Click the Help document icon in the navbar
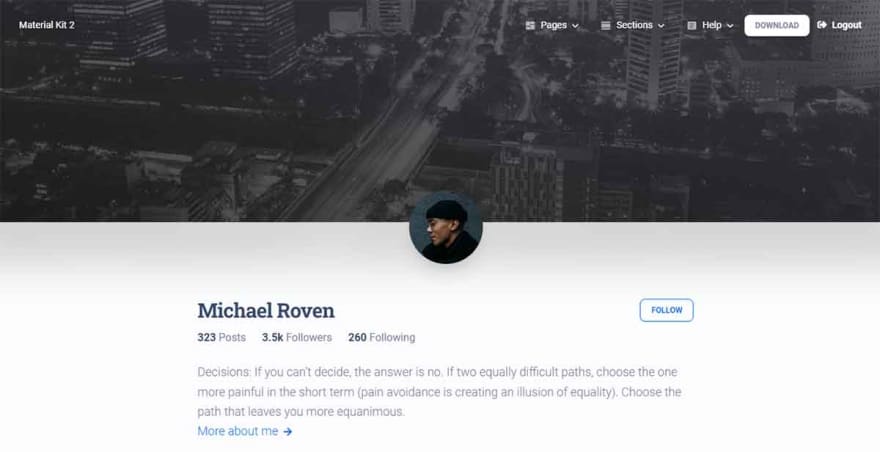 (x=692, y=25)
